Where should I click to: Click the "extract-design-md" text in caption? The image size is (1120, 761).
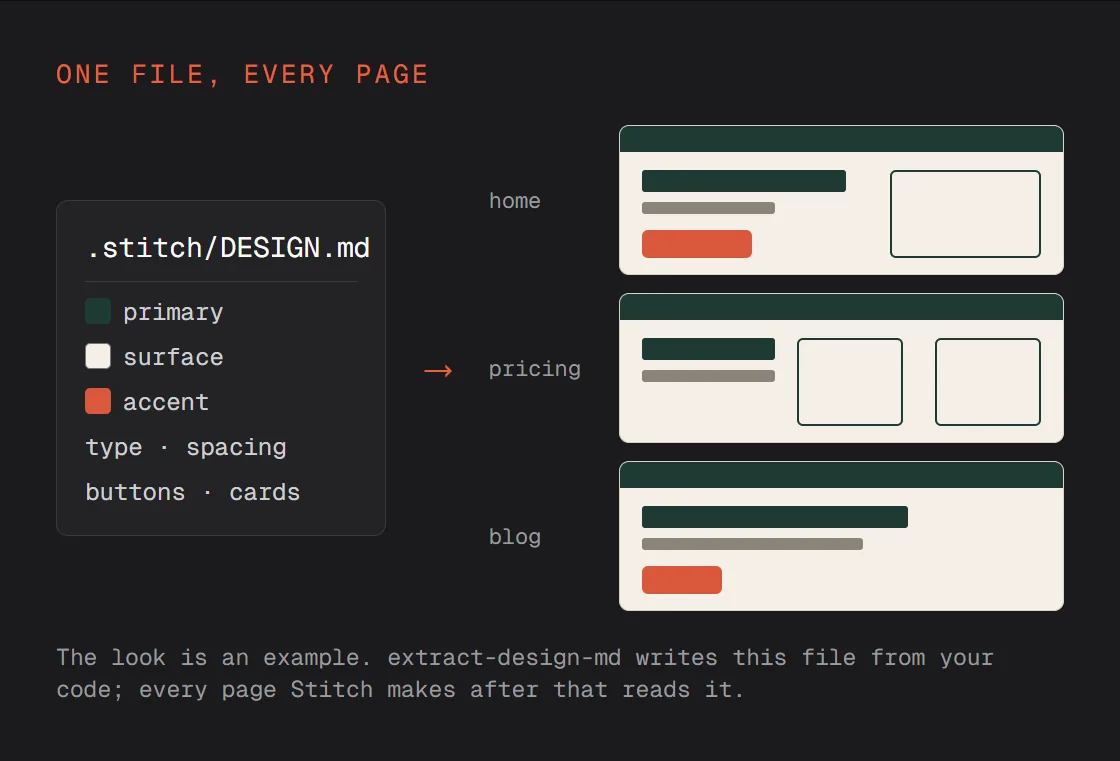tap(504, 657)
